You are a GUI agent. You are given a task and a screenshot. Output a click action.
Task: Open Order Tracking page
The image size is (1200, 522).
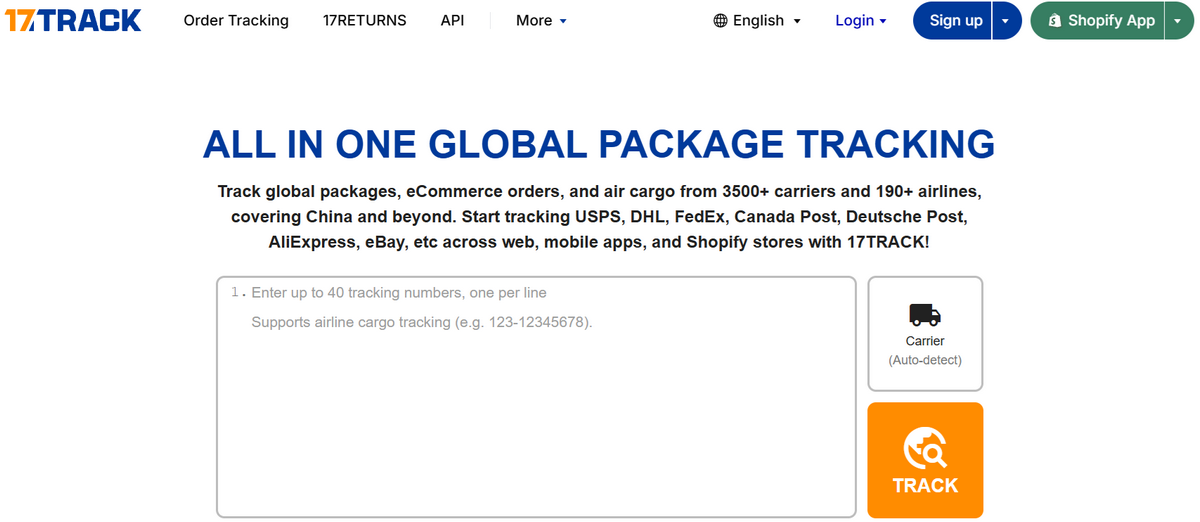point(236,21)
